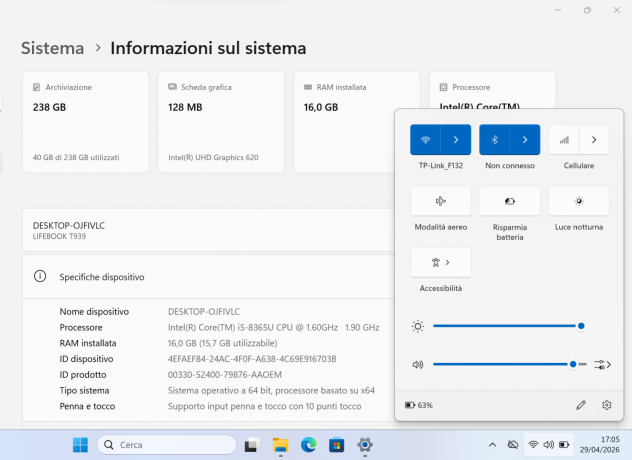The image size is (632, 460).
Task: Click the storage disk icon on Archiviazione card
Action: click(36, 87)
